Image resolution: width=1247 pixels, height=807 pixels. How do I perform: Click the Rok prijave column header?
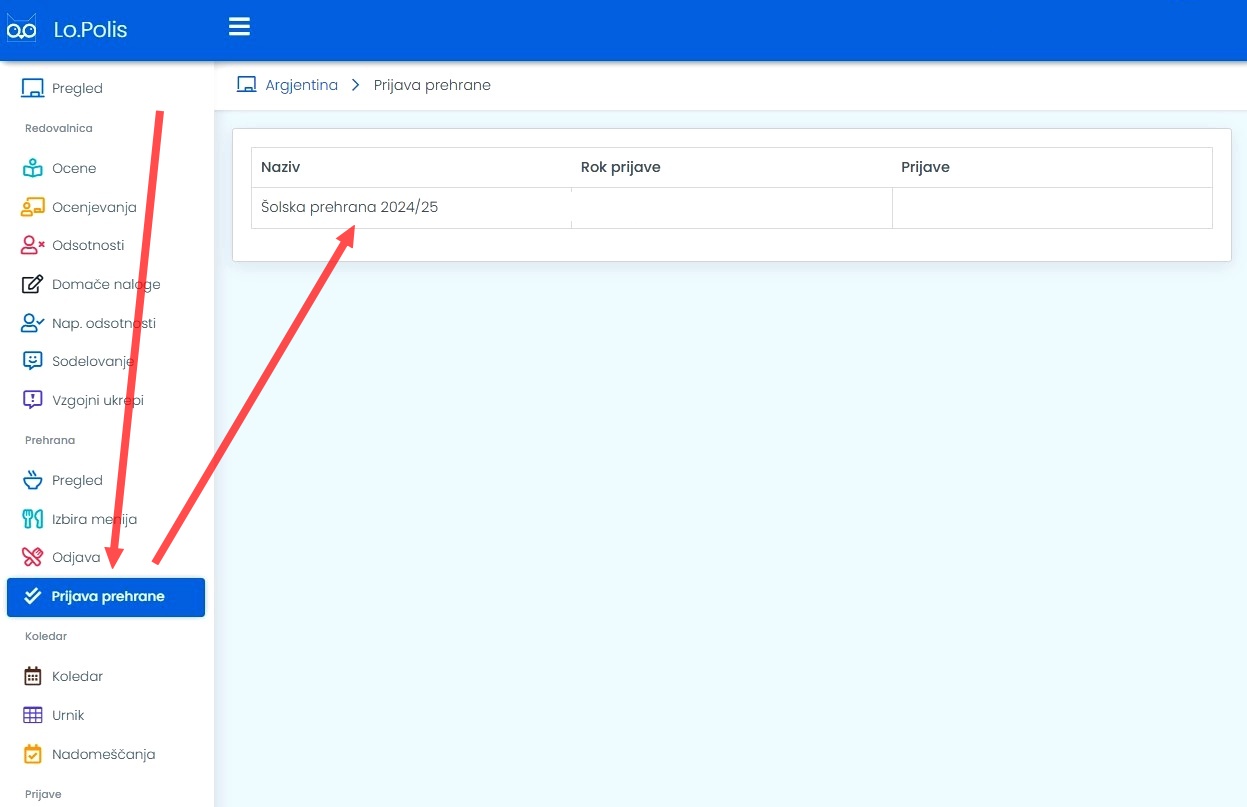coord(621,167)
